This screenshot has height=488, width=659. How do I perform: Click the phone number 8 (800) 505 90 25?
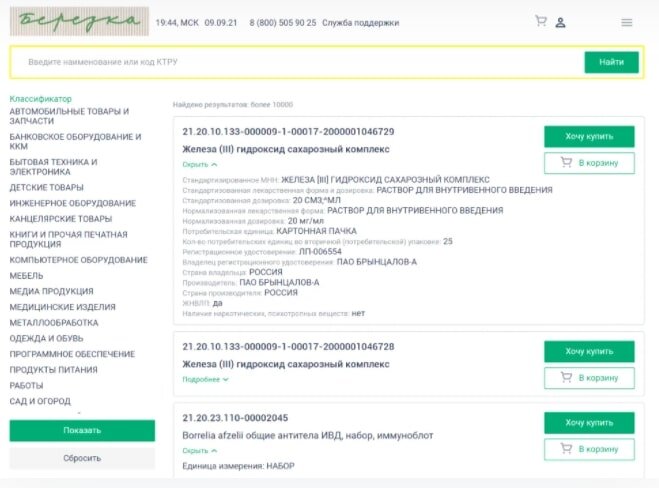click(282, 23)
